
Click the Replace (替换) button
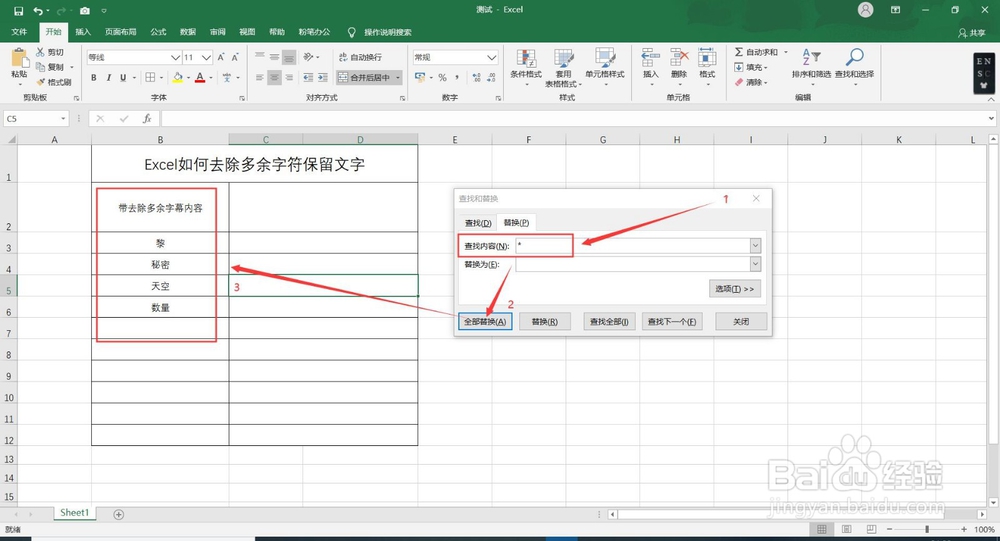point(544,322)
